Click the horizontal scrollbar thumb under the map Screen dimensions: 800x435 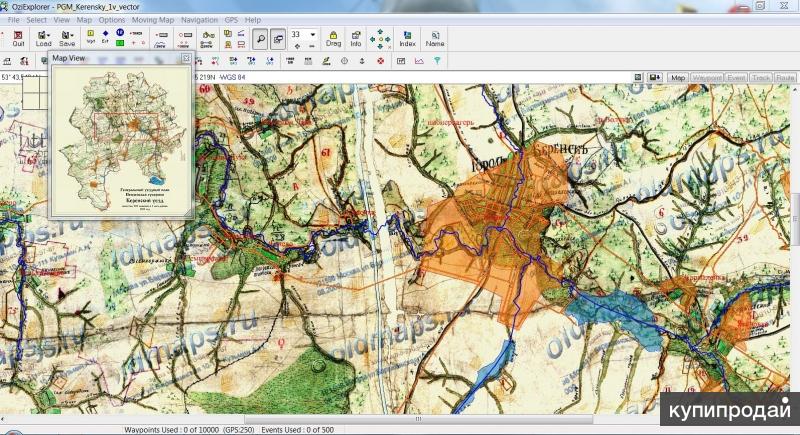point(418,419)
